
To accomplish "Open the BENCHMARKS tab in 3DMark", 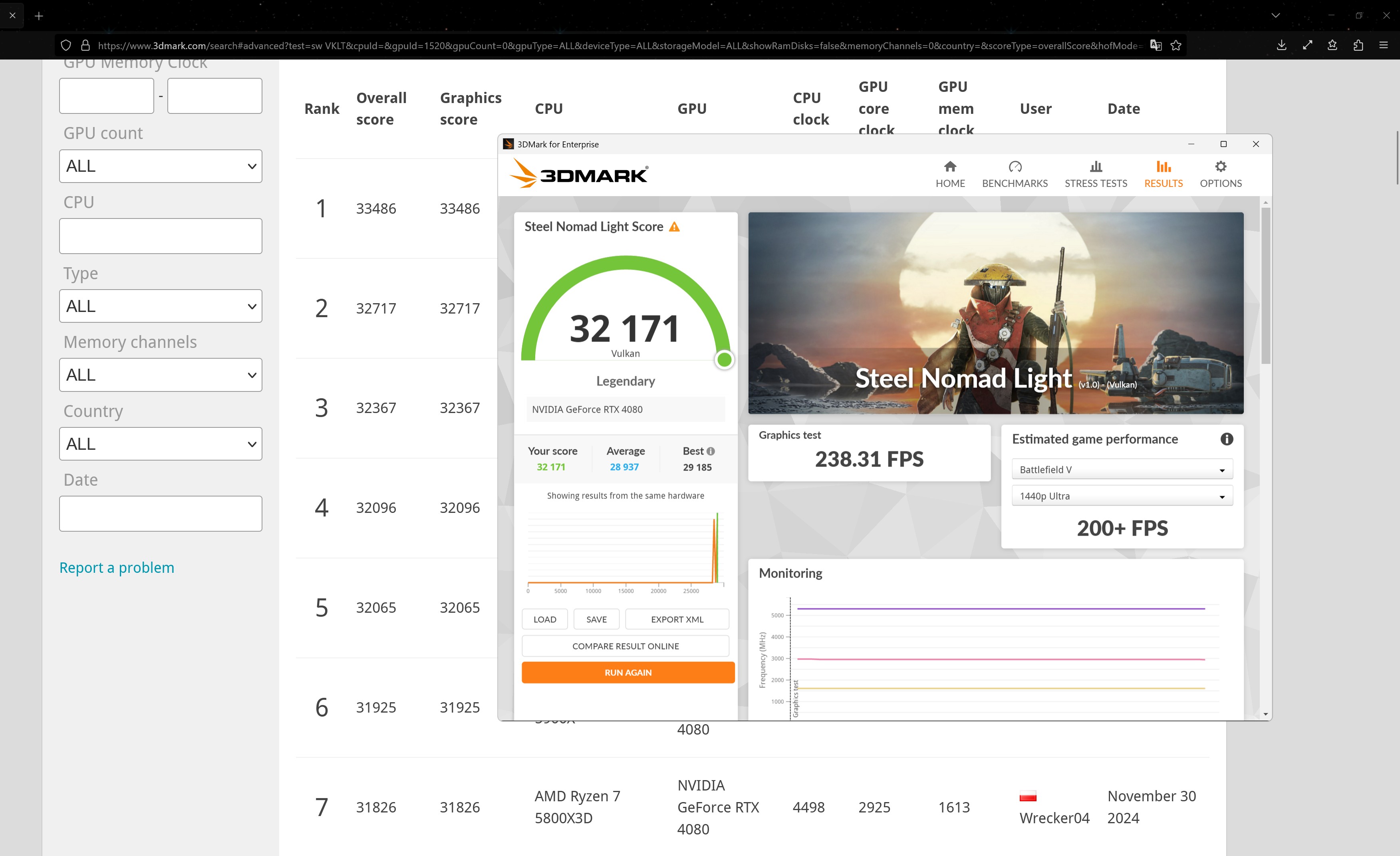I will (1015, 175).
